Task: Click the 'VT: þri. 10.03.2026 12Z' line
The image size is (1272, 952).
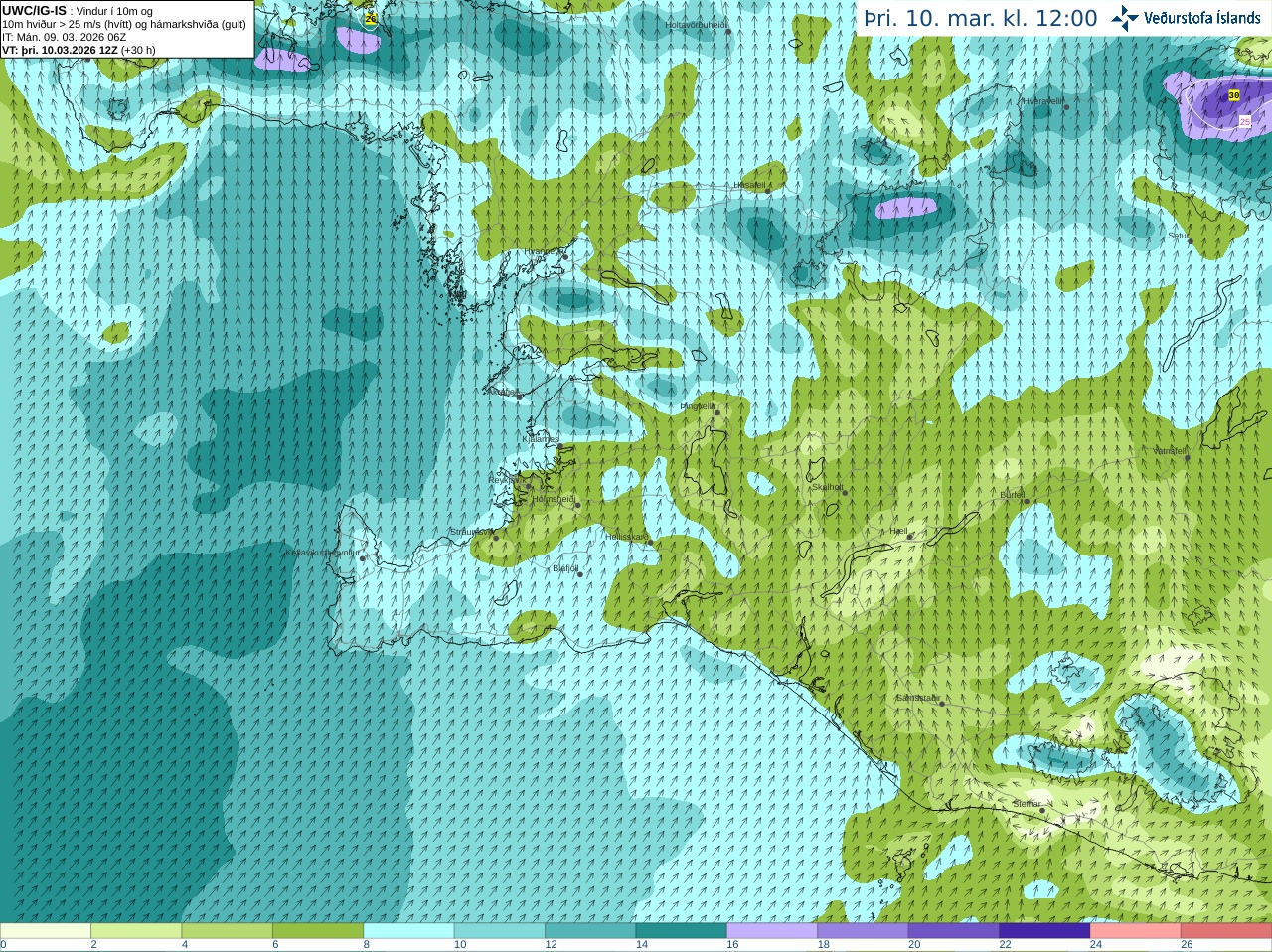Action: (x=61, y=50)
